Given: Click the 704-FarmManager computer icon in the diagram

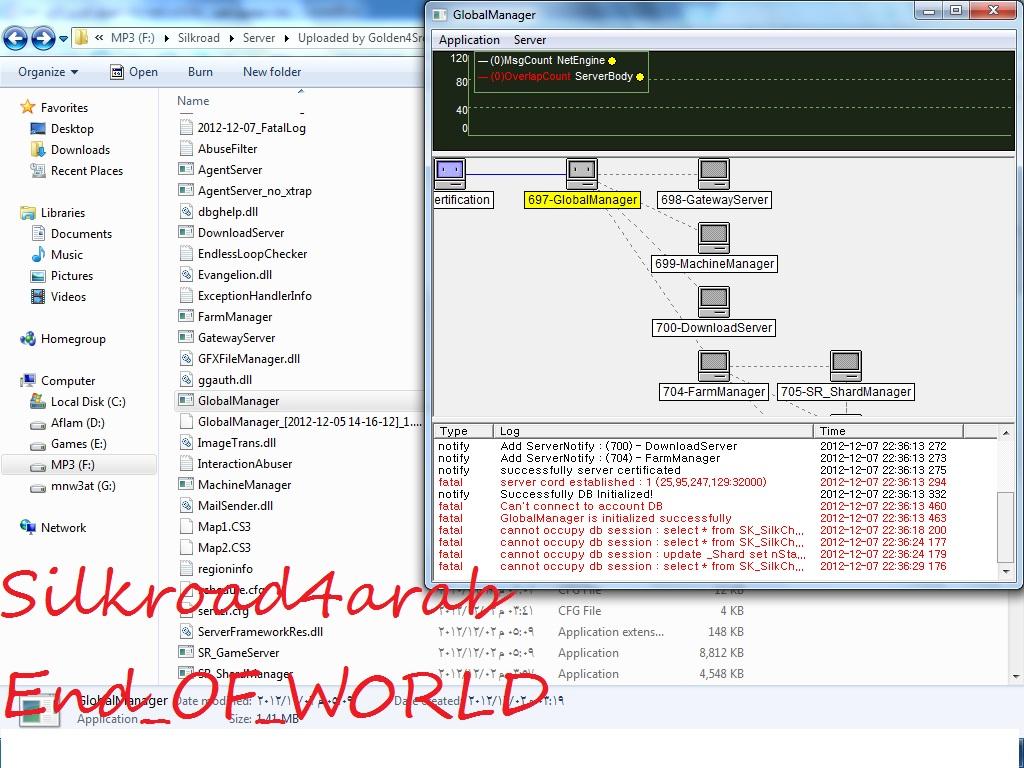Looking at the screenshot, I should tap(714, 366).
